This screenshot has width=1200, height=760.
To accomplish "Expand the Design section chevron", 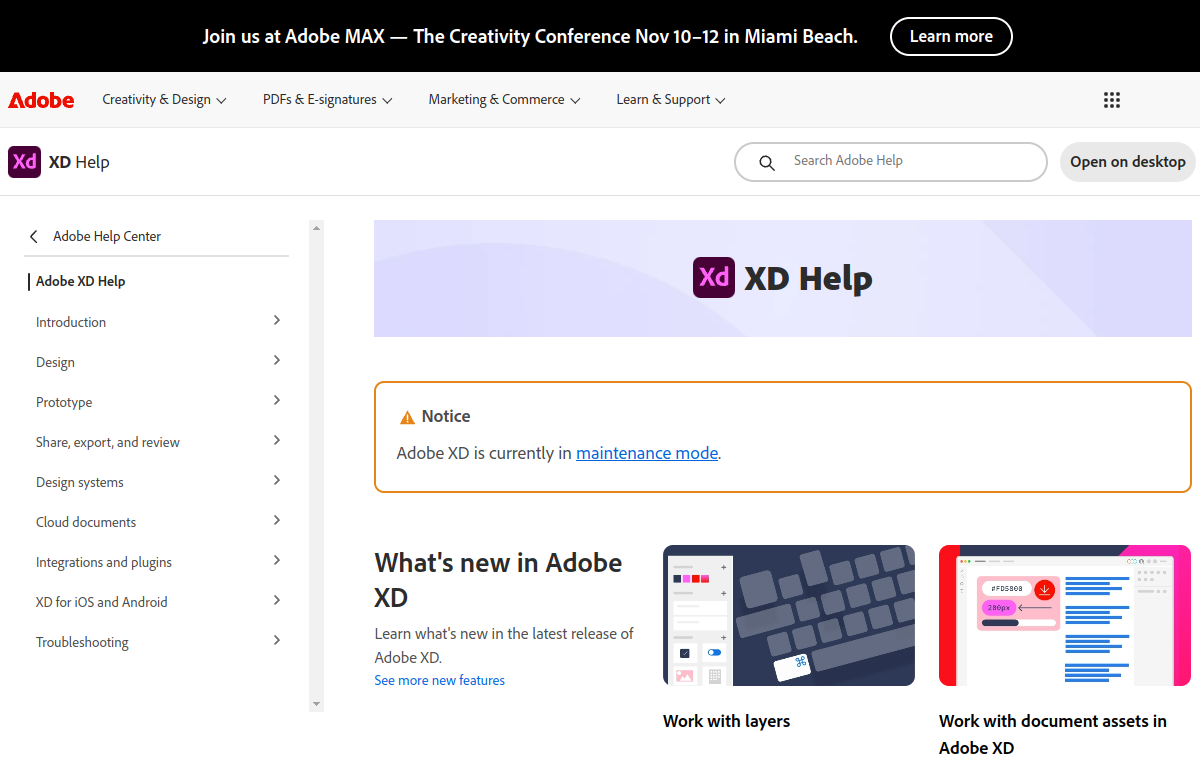I will (277, 360).
